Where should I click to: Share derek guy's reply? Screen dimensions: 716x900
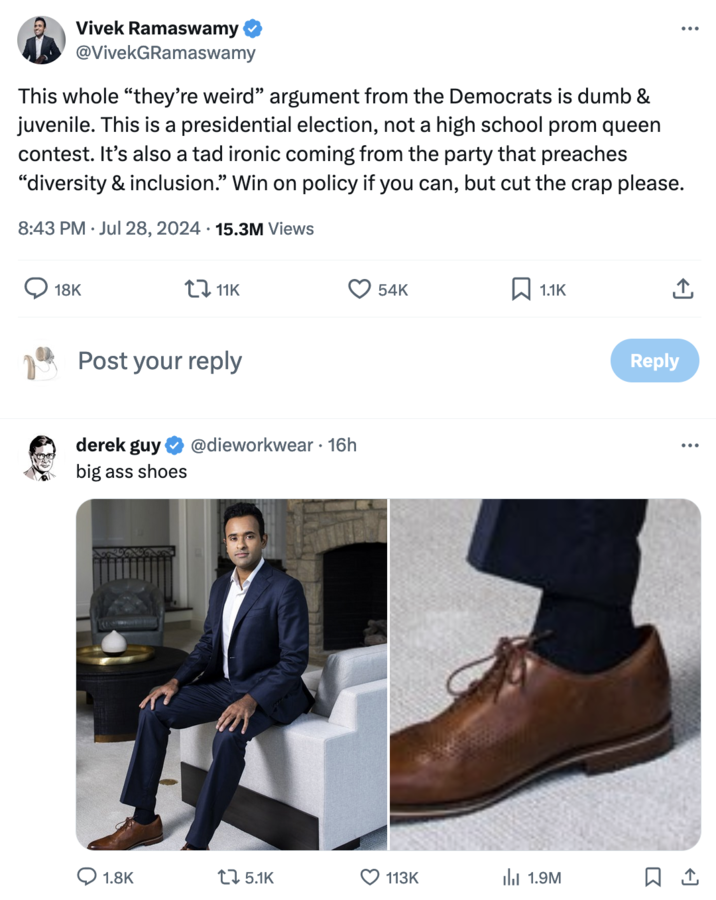coord(689,877)
